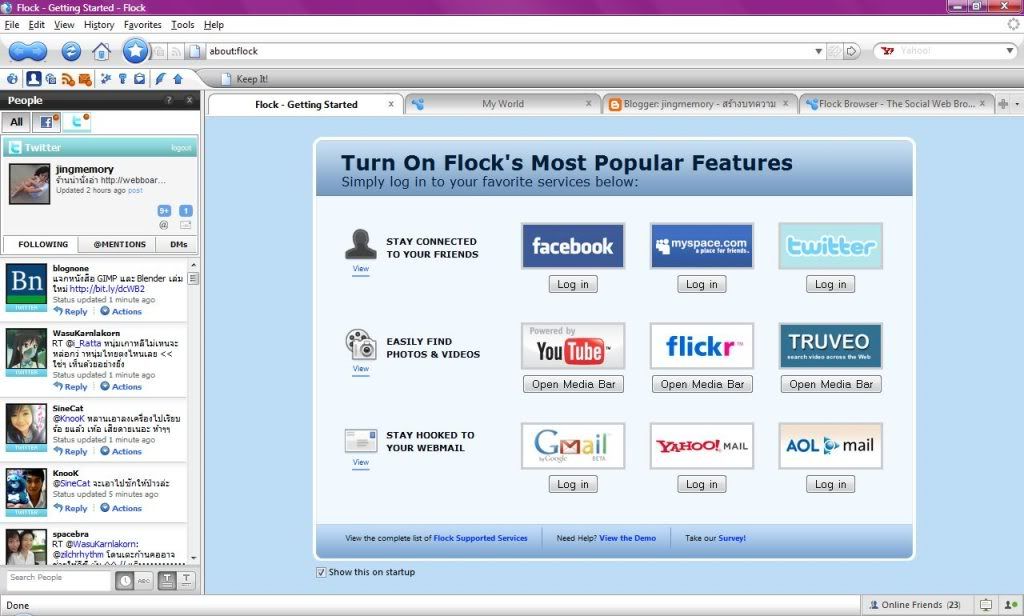Click the back/forward navigation button
The image size is (1024, 616).
(x=27, y=51)
